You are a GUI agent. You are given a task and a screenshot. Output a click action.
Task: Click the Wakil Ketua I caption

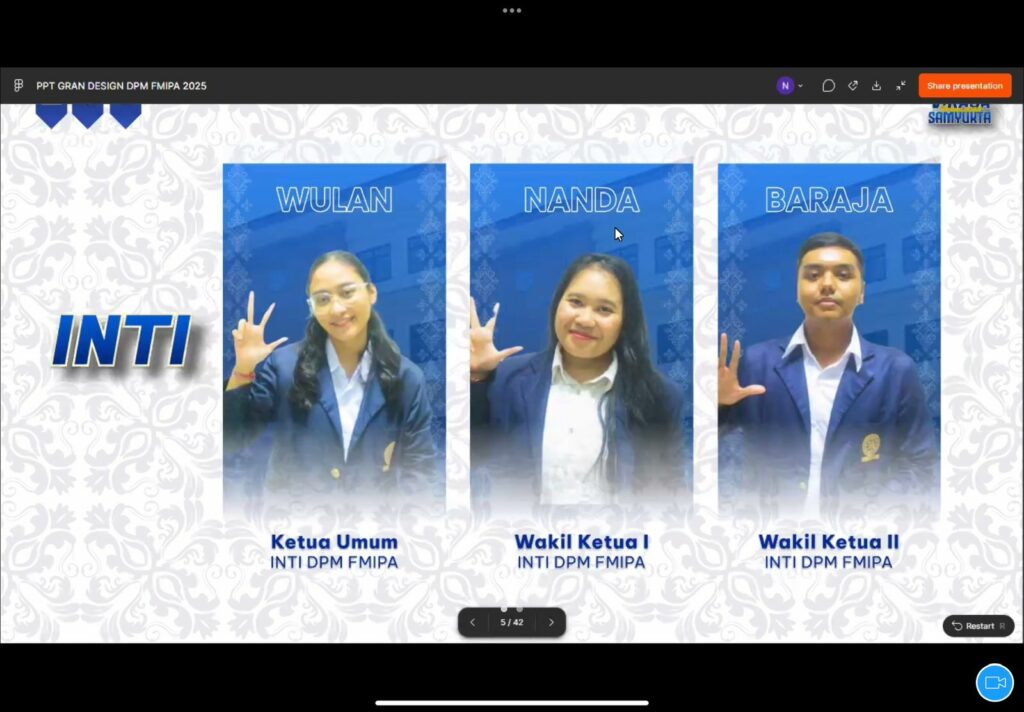point(581,542)
